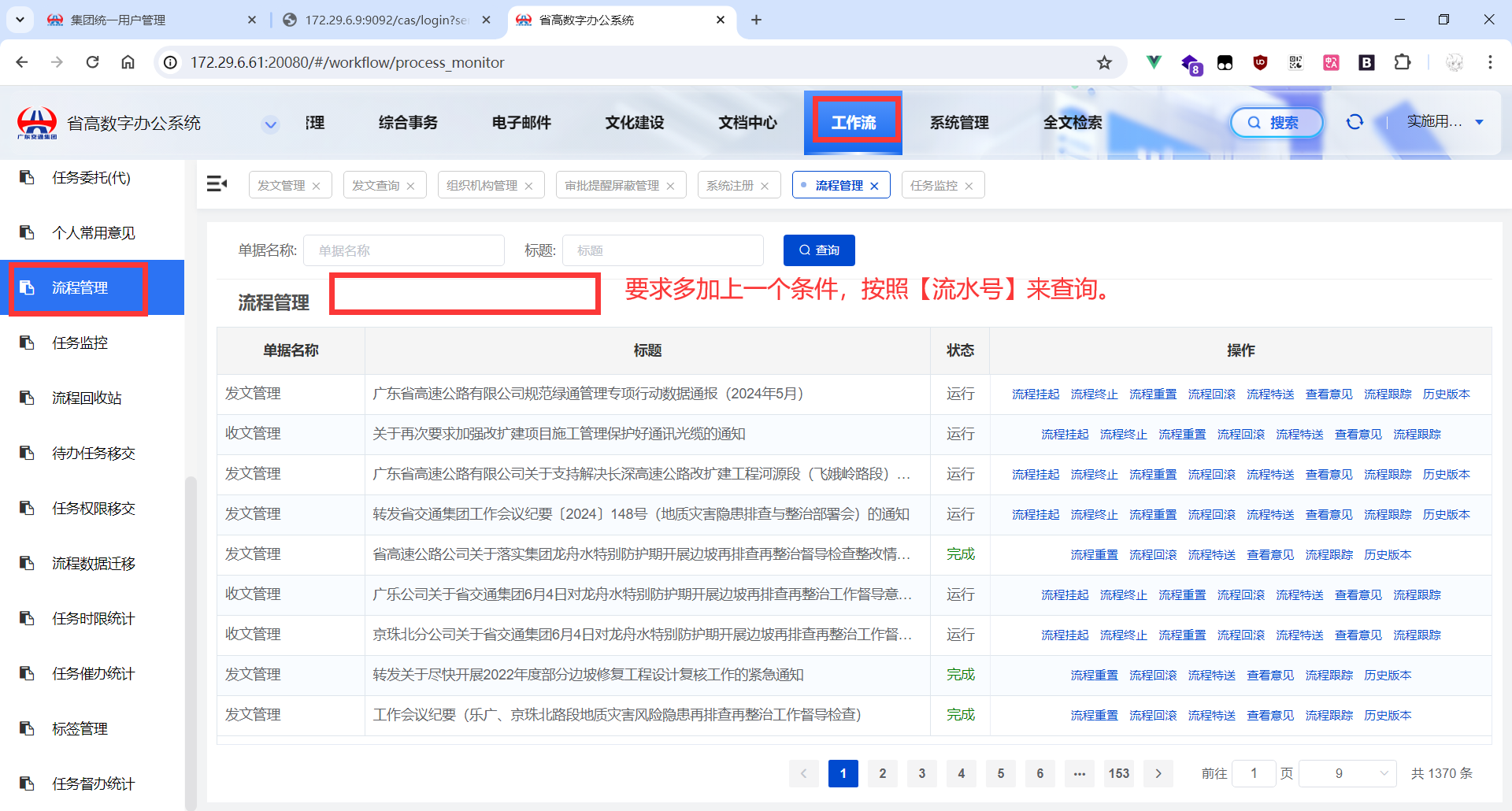This screenshot has height=811, width=1512.
Task: Reload the page using browser reload icon
Action: click(92, 62)
